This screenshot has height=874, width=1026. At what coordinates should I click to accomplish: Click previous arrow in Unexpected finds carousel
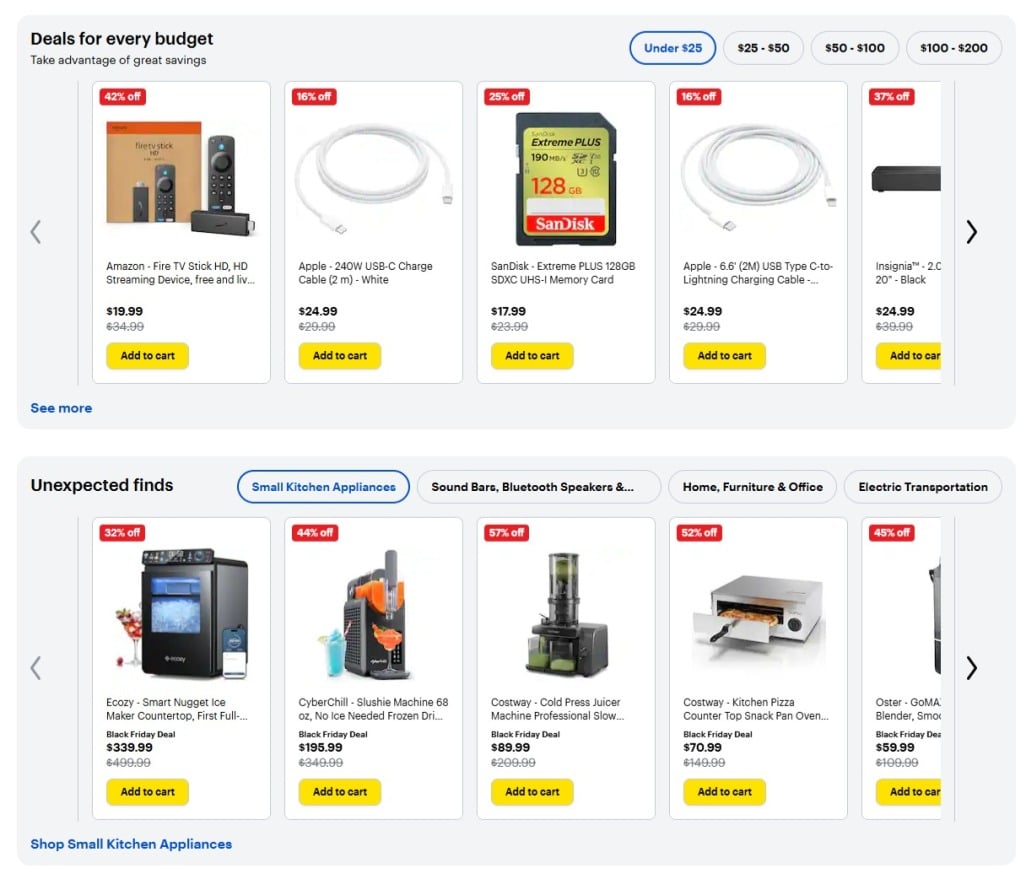(x=36, y=668)
